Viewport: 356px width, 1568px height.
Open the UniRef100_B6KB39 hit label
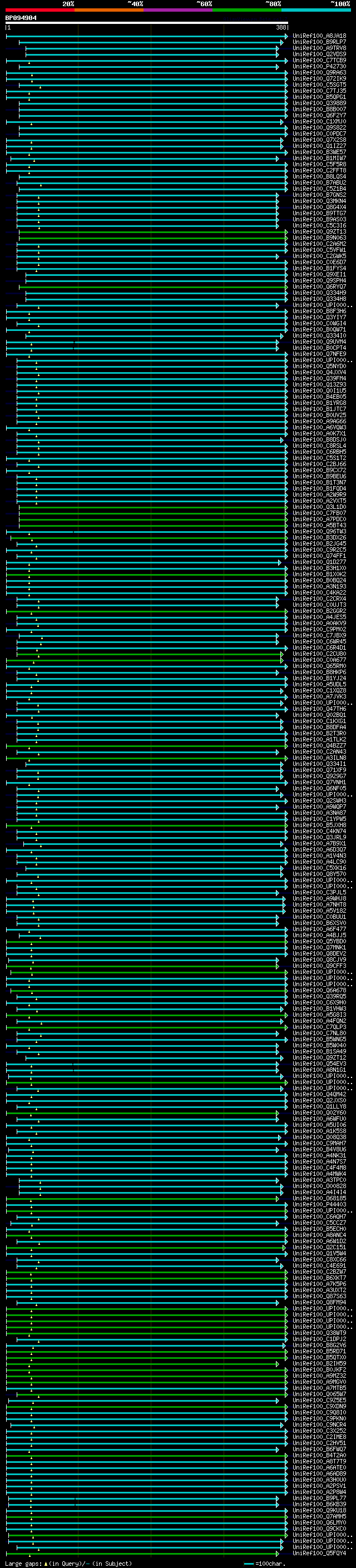click(x=319, y=1504)
